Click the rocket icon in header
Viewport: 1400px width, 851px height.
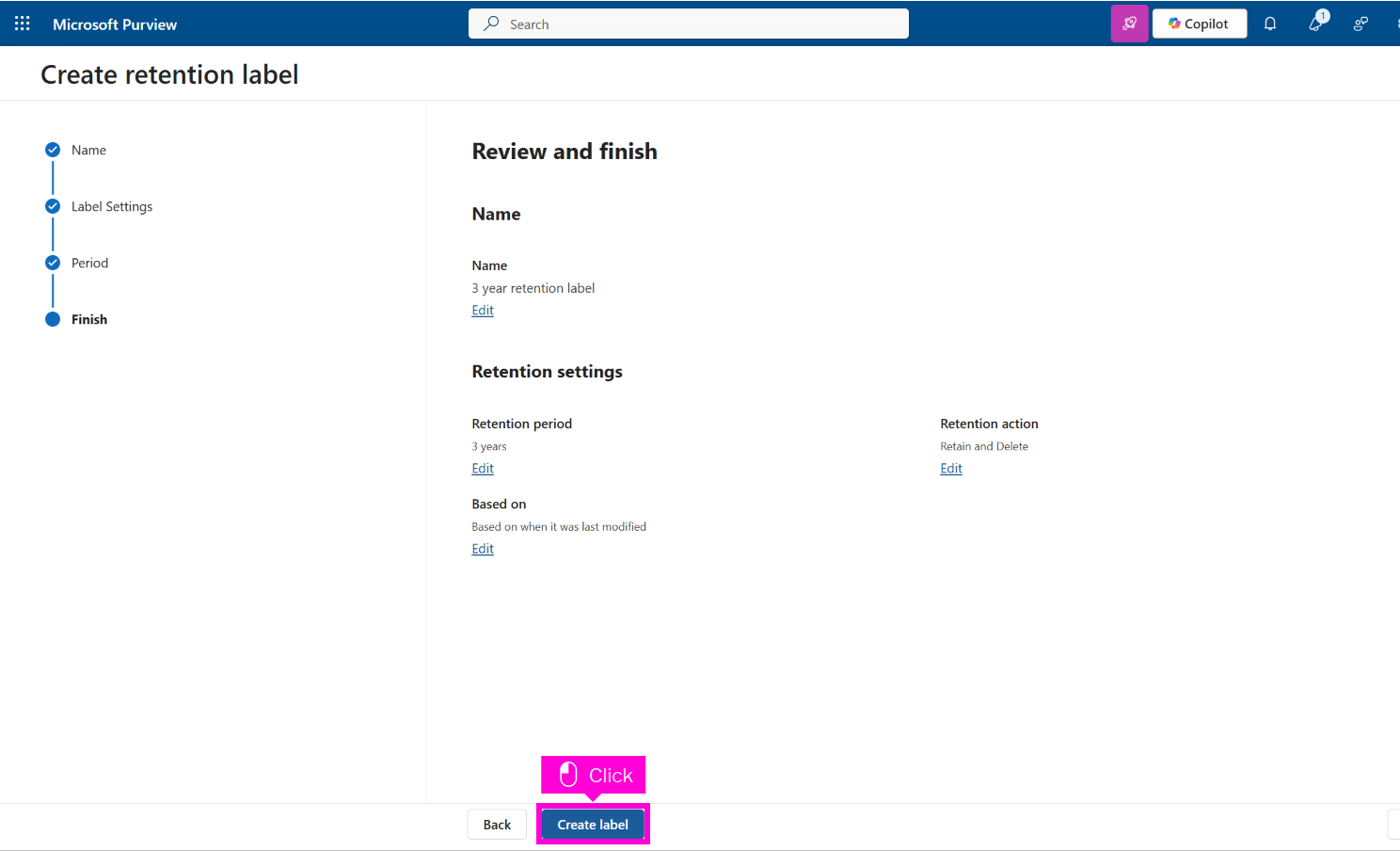[x=1129, y=24]
